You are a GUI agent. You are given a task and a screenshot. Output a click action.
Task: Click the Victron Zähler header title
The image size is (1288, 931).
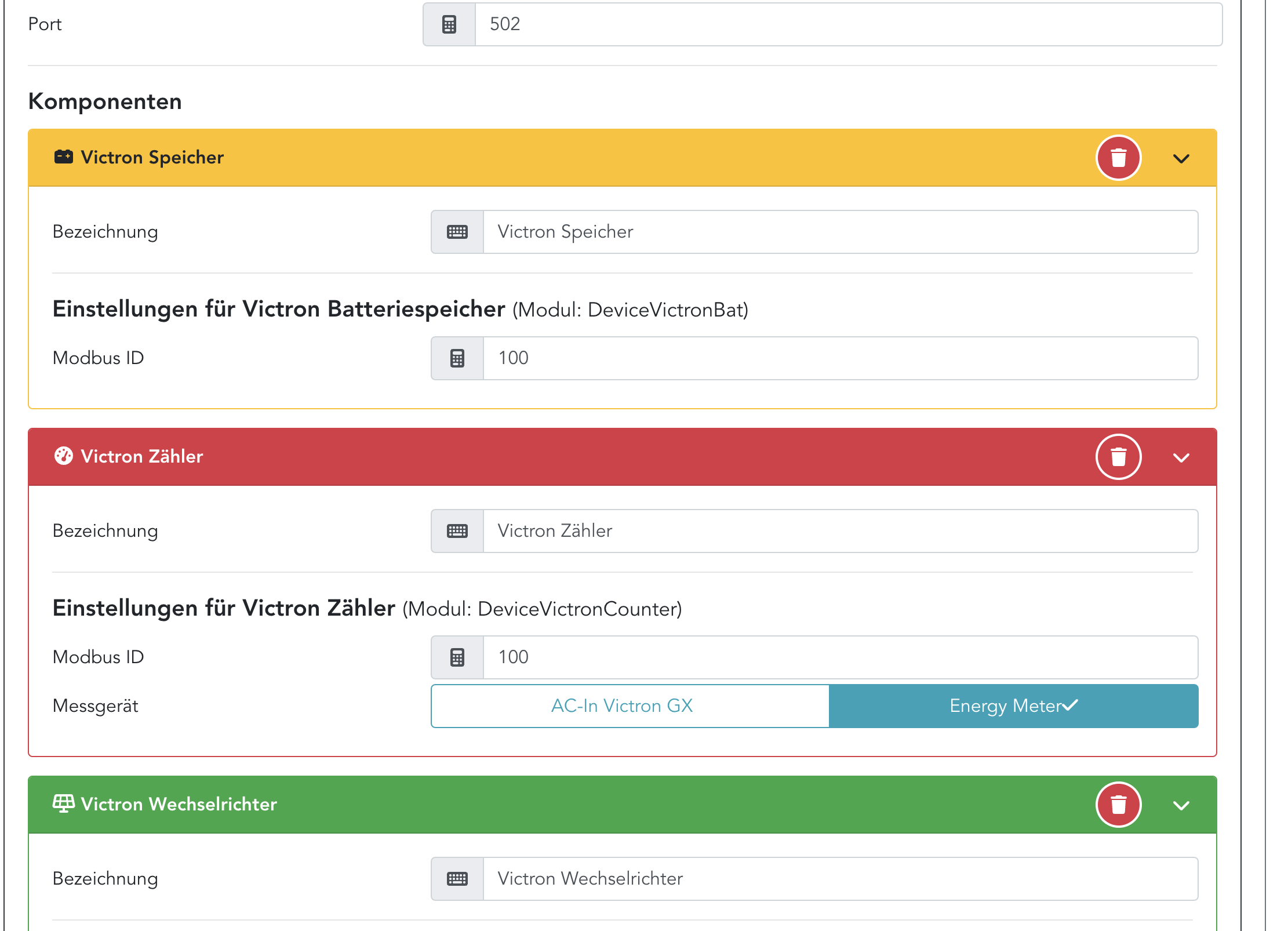142,457
